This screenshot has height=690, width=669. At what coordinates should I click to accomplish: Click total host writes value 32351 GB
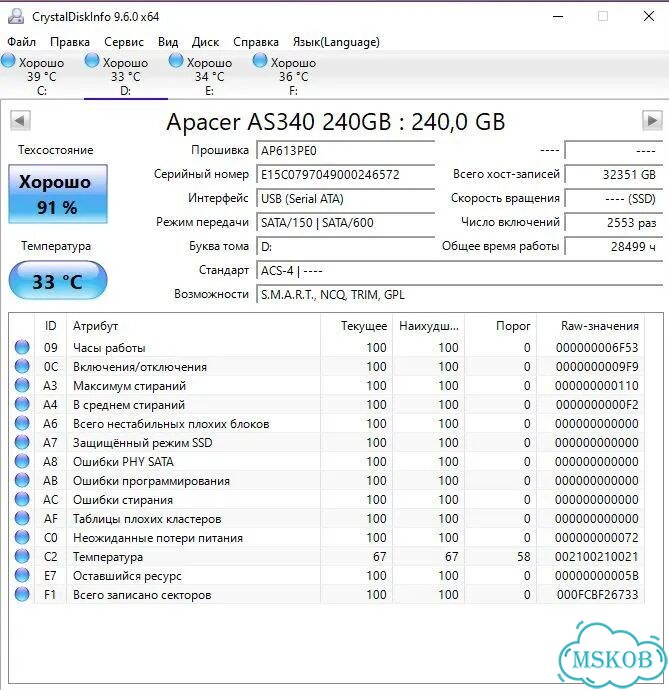click(614, 174)
